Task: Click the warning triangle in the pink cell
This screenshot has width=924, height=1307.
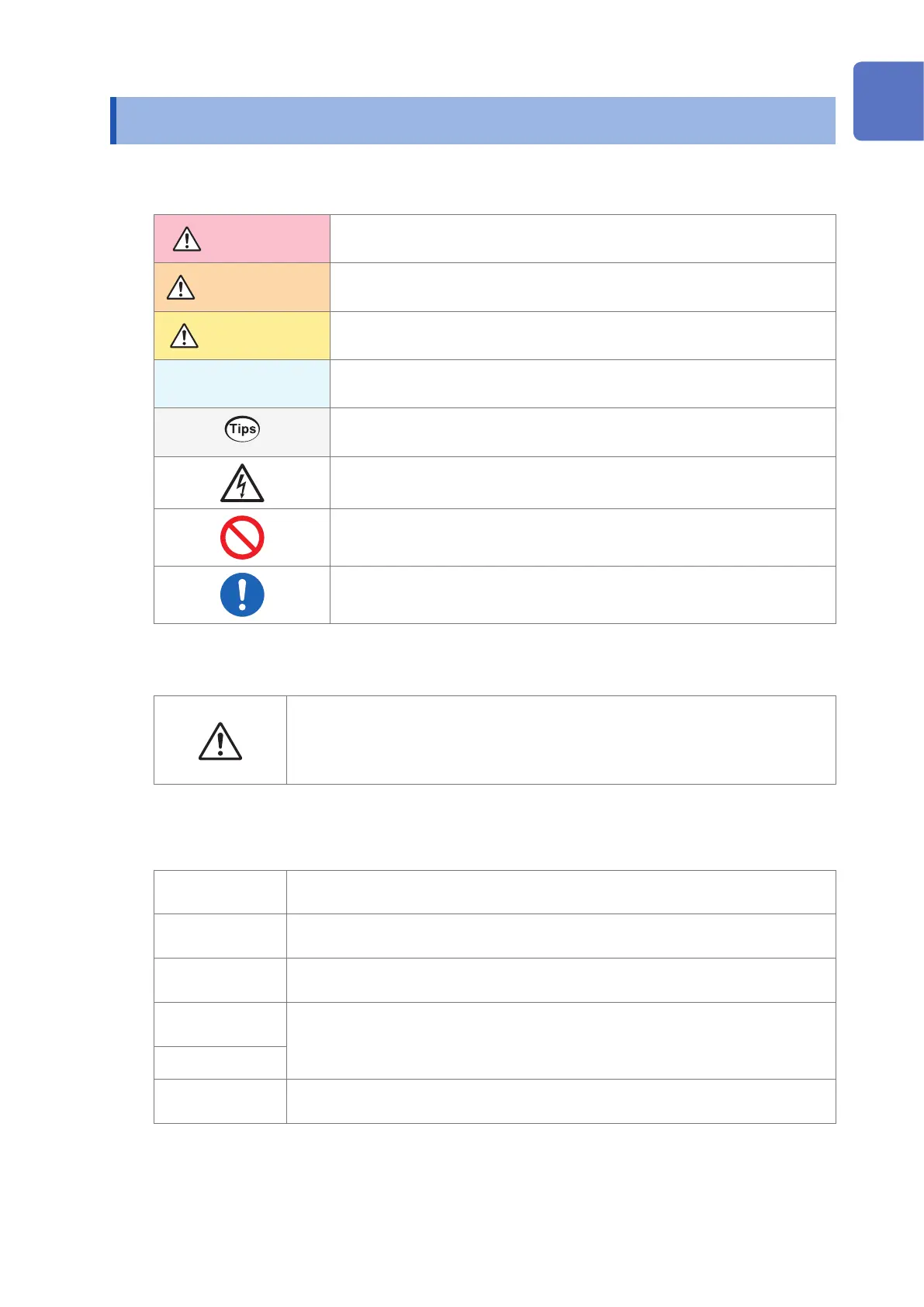Action: (x=187, y=239)
